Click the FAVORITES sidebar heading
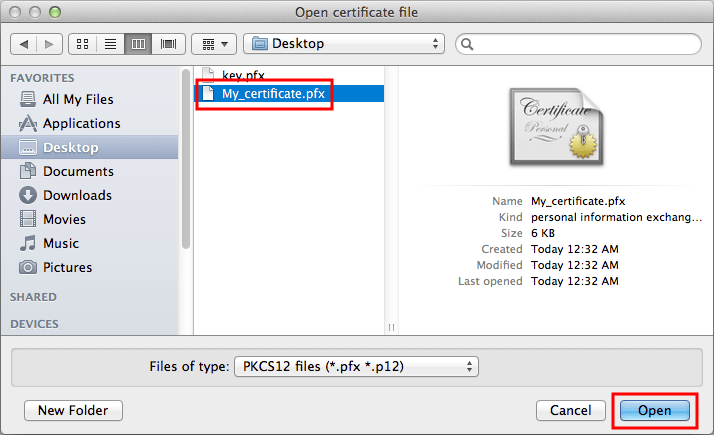The image size is (714, 435). pyautogui.click(x=42, y=78)
